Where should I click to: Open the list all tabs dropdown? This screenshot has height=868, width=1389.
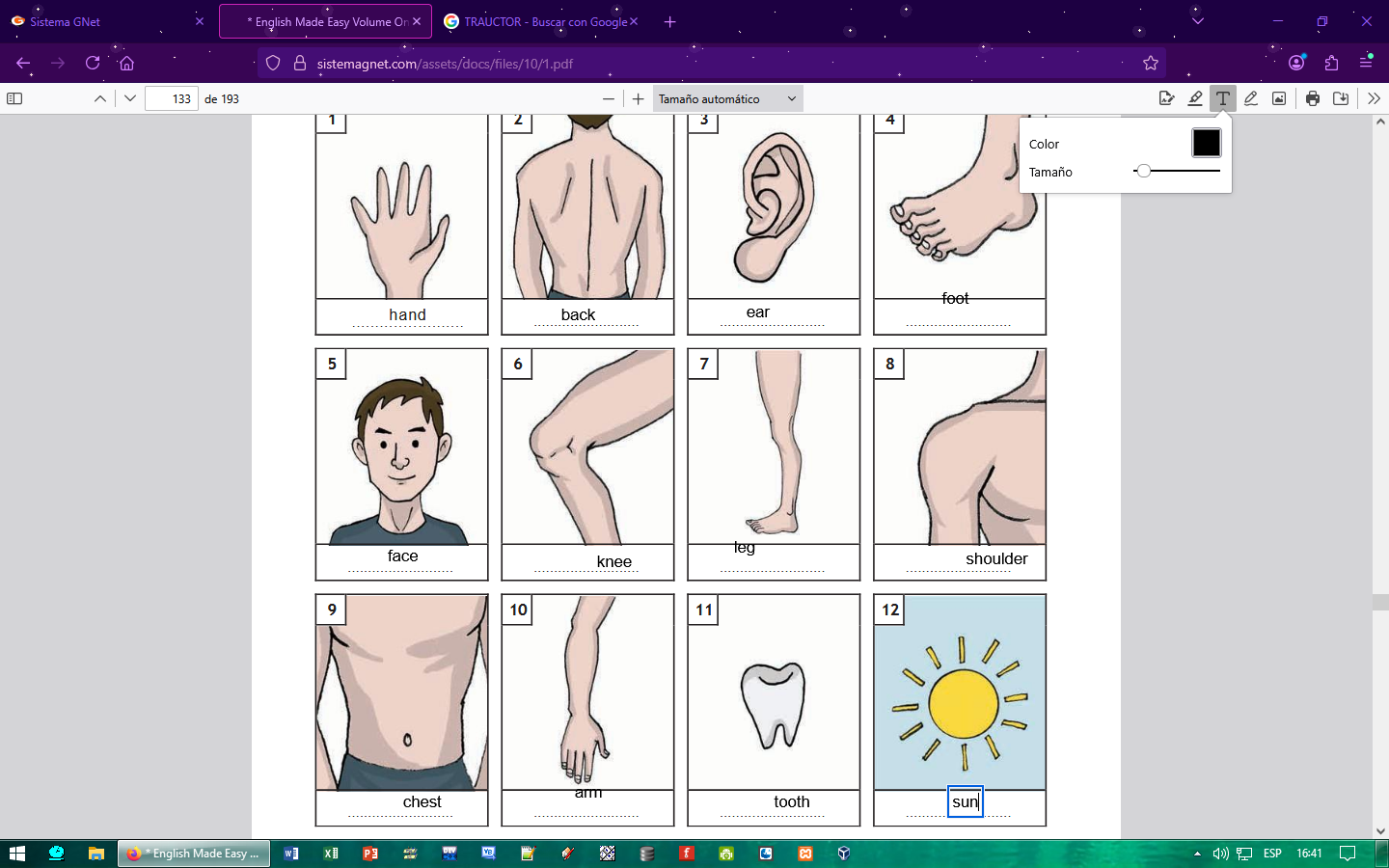coord(1198,21)
